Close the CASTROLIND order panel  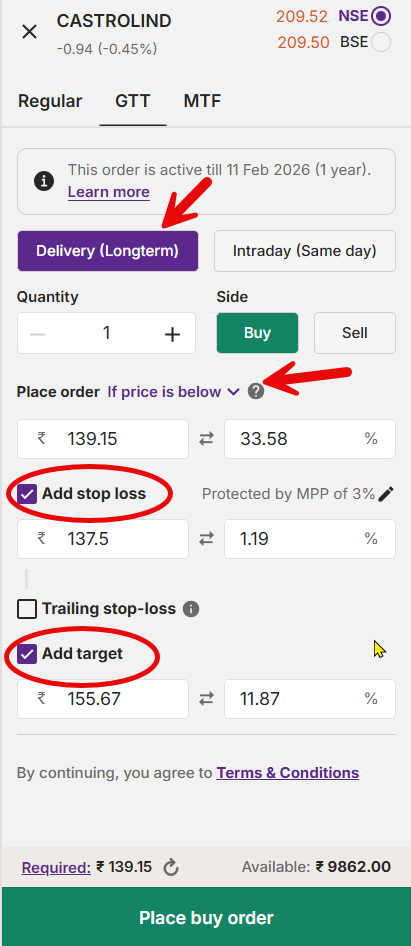[29, 32]
